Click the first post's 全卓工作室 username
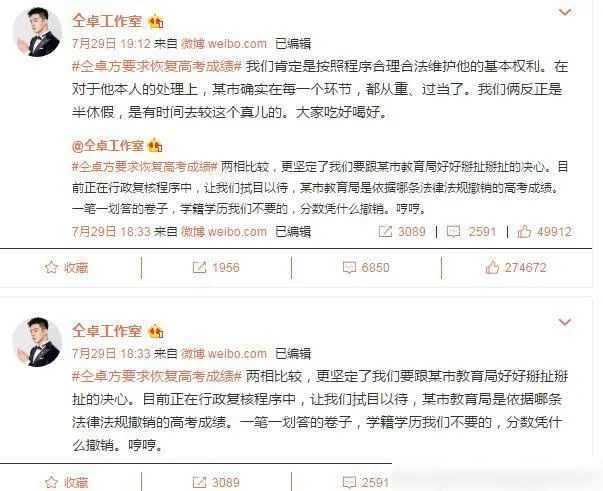 [x=107, y=21]
